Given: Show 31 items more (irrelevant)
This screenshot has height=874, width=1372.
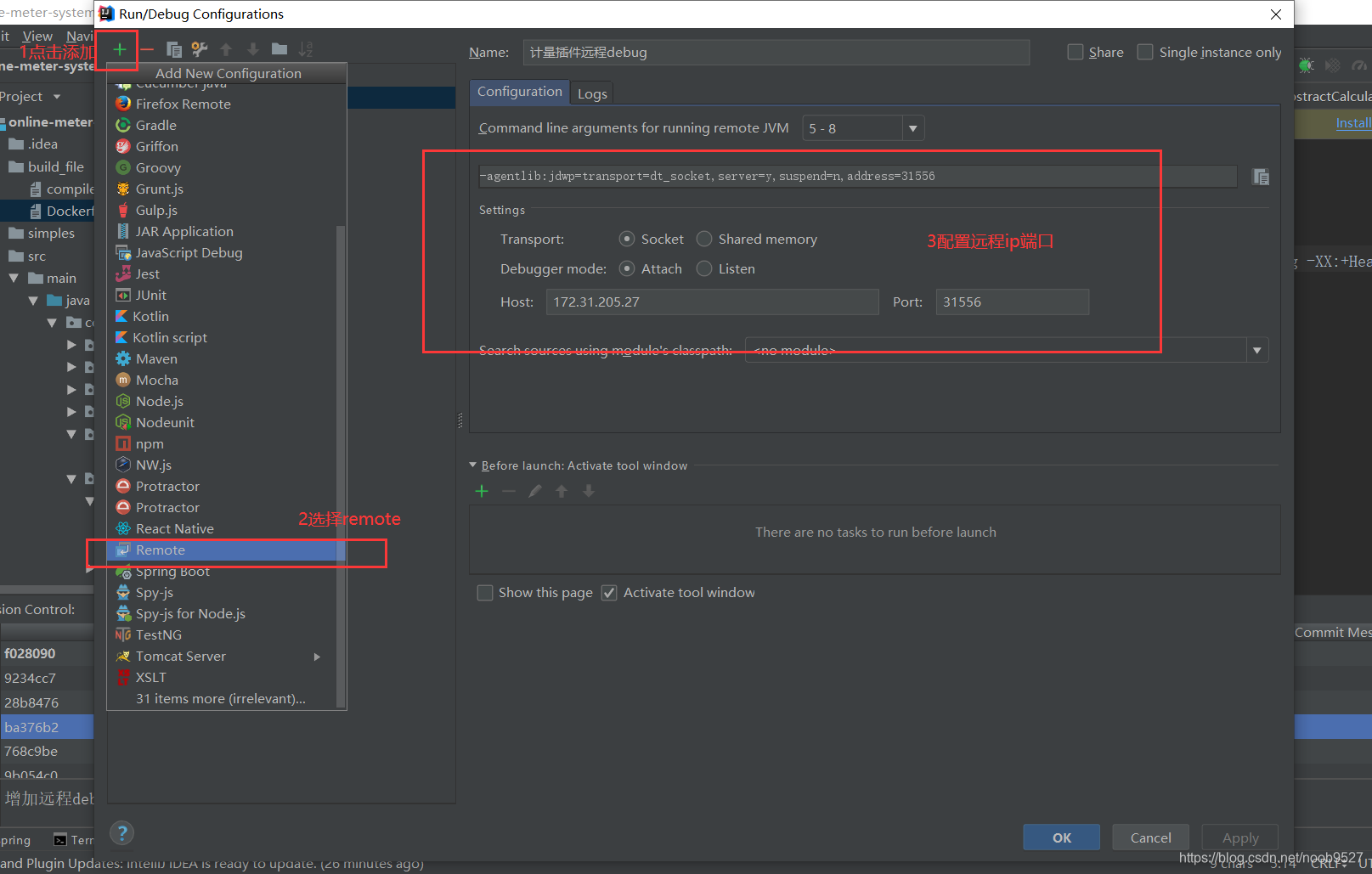Looking at the screenshot, I should tap(223, 698).
